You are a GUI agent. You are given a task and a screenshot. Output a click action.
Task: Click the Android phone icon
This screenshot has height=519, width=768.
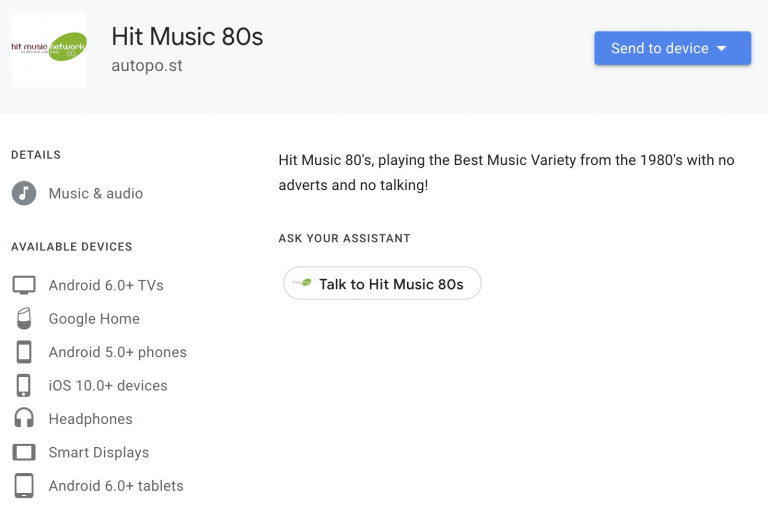[x=24, y=352]
